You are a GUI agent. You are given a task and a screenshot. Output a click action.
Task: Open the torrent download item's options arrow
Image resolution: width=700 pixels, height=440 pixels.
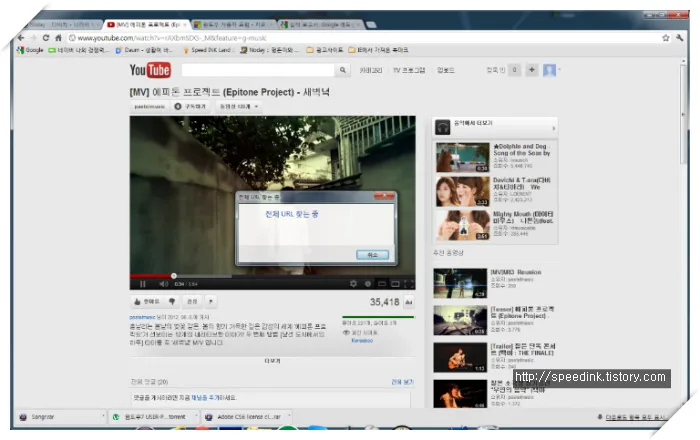point(196,416)
